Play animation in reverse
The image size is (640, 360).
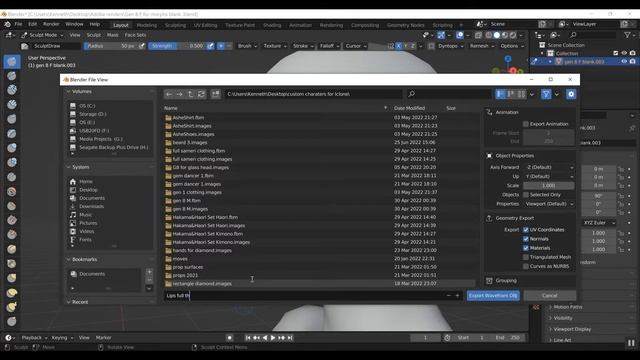[265, 338]
